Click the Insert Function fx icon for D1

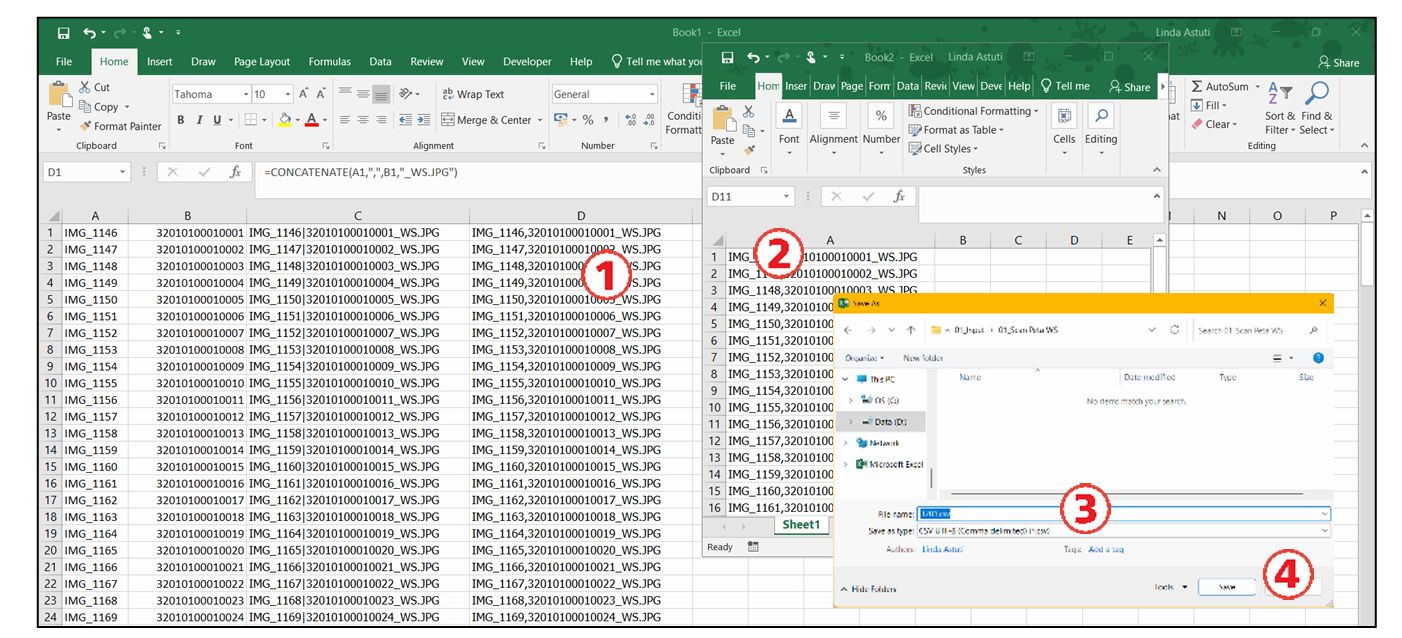pos(235,172)
